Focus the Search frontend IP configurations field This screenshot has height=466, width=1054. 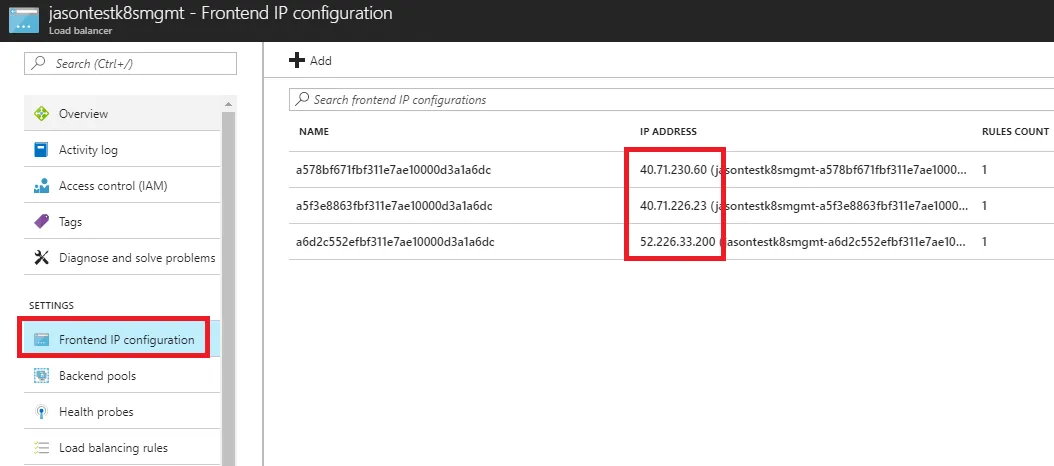(x=672, y=100)
